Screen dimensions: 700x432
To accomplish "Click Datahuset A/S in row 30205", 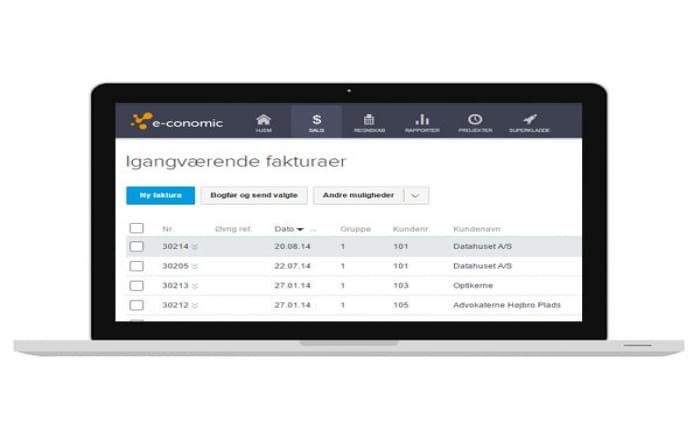I will [x=483, y=266].
